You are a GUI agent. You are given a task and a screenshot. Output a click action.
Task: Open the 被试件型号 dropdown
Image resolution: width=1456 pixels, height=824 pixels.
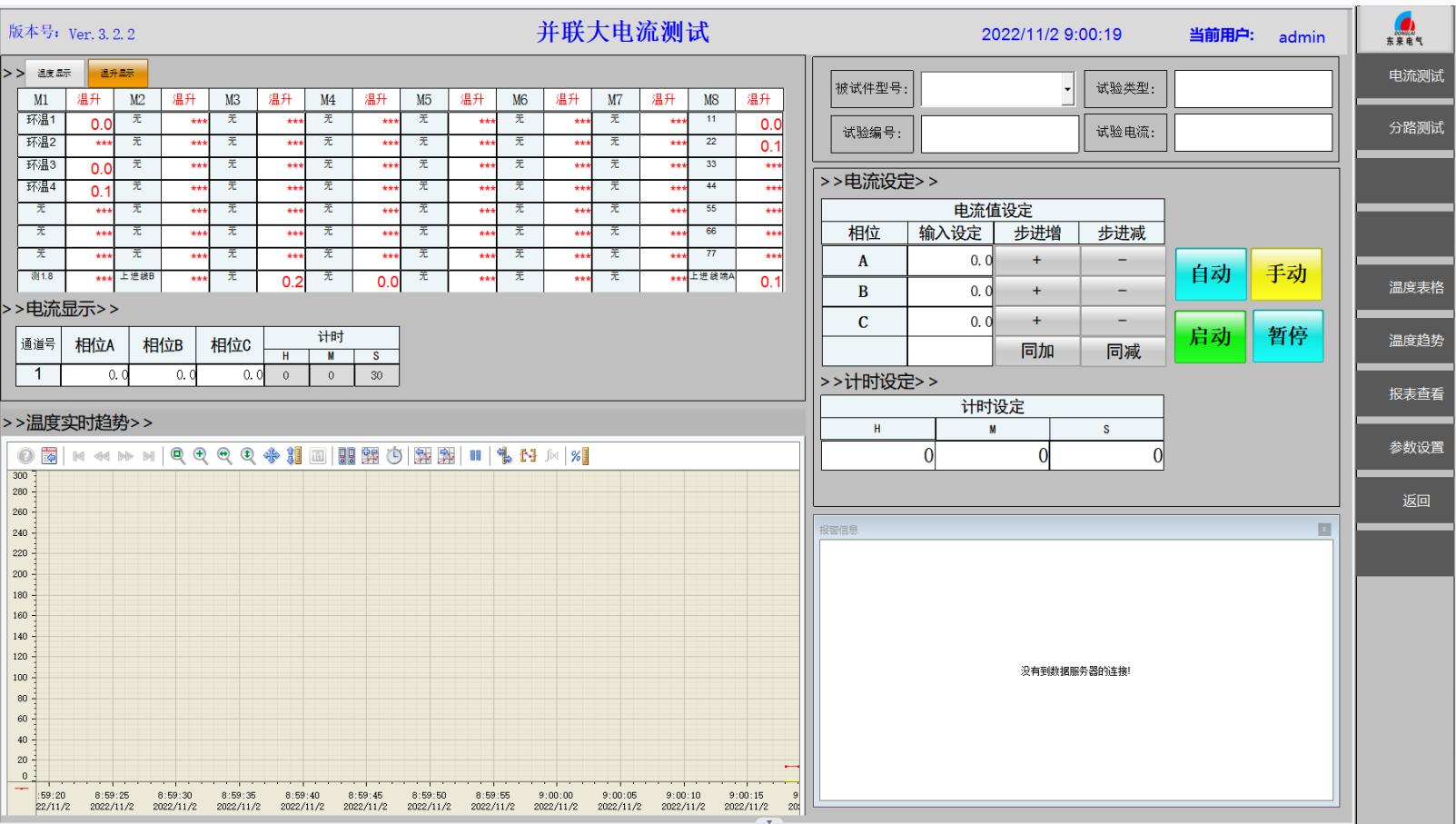tap(1068, 90)
